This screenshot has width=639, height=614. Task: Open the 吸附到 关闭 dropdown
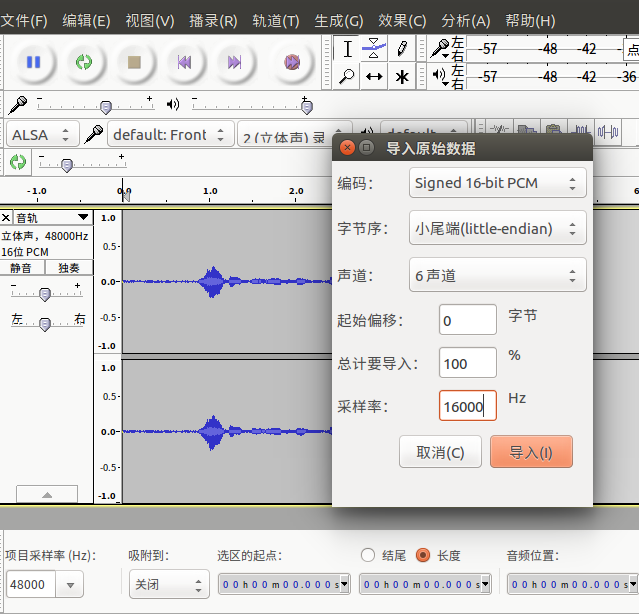click(x=169, y=584)
